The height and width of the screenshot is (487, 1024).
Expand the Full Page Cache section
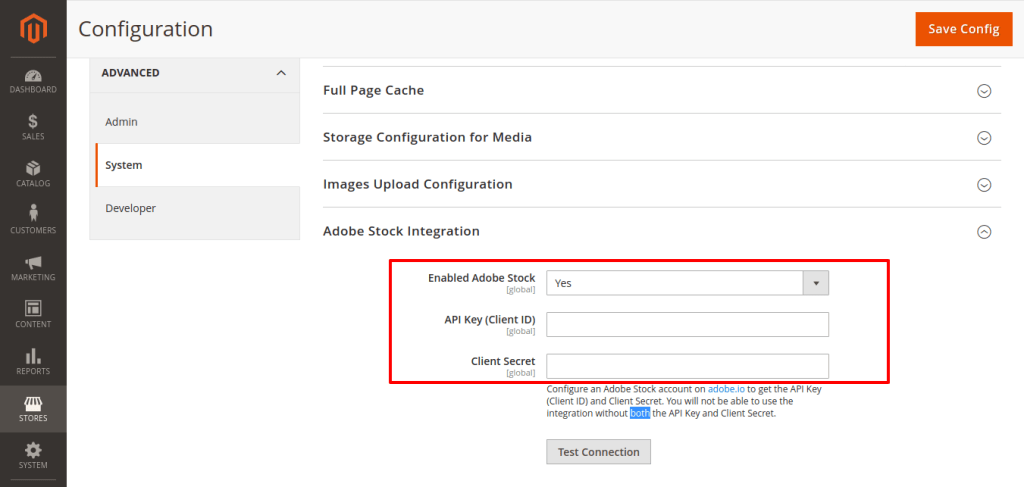pyautogui.click(x=984, y=91)
